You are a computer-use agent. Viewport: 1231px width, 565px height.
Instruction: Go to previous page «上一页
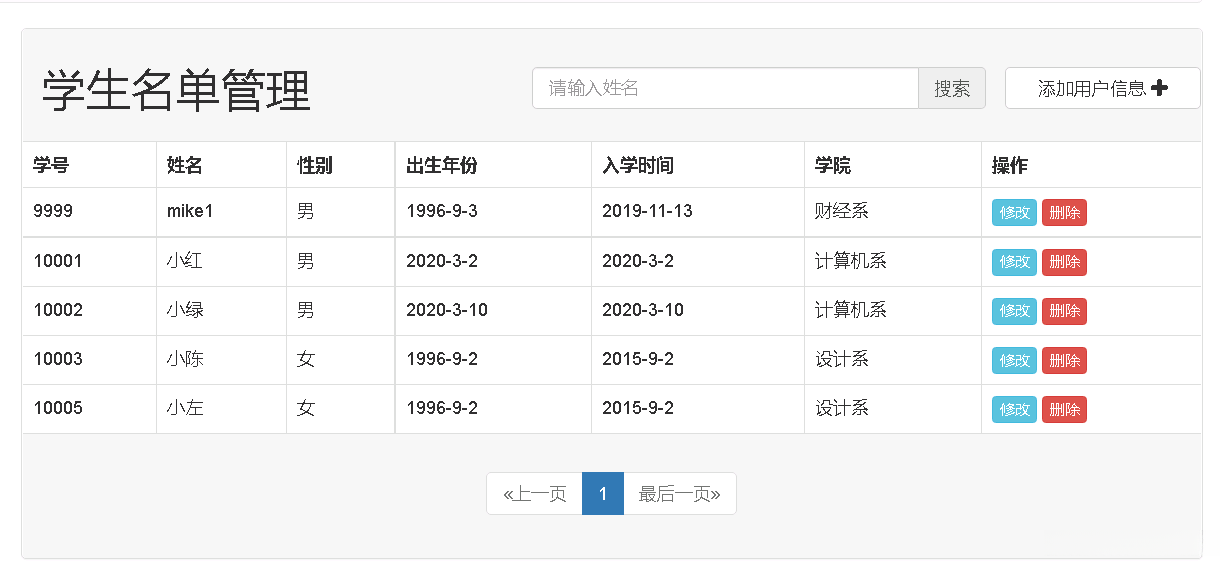click(534, 494)
